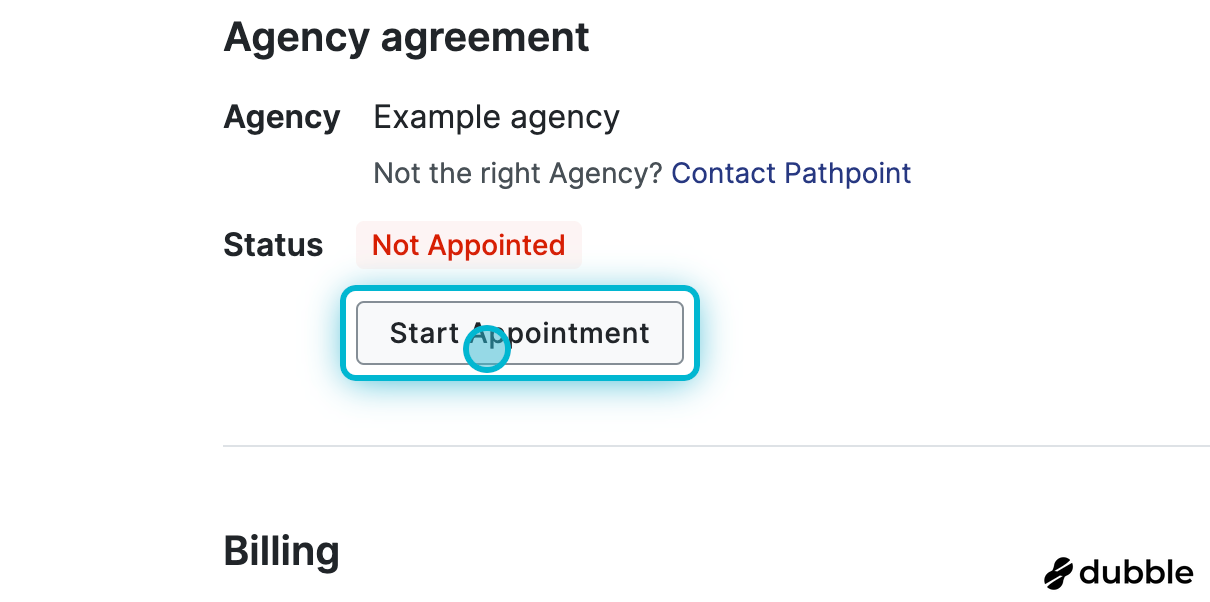Select the Not Appointed status badge

coord(468,245)
